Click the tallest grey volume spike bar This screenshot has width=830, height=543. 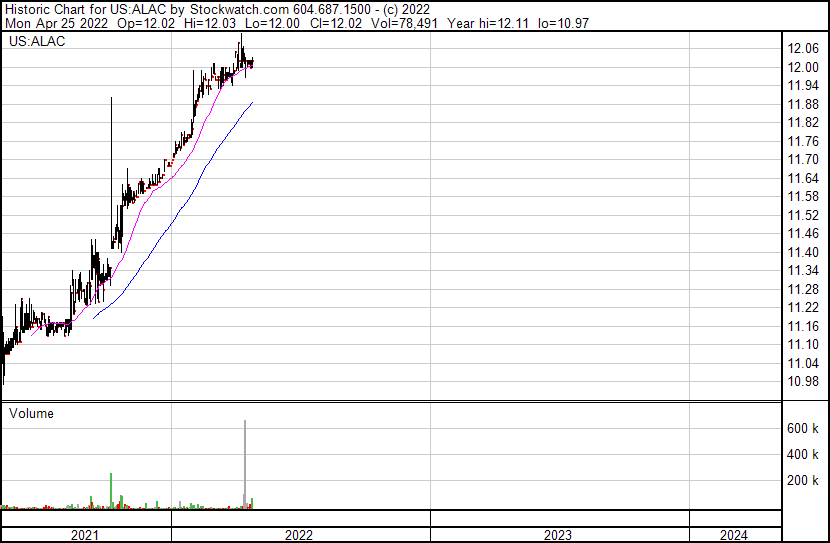coord(245,460)
